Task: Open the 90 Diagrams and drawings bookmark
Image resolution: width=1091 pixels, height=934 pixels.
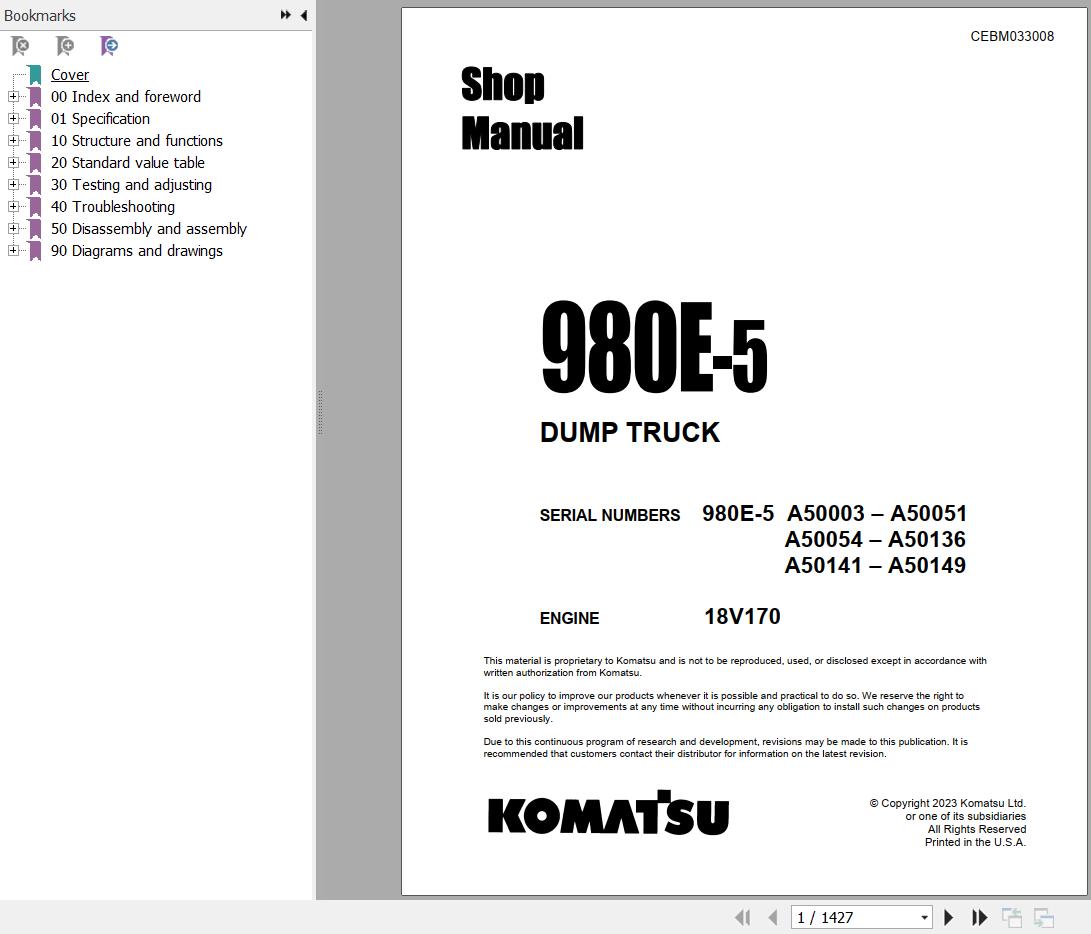Action: [x=137, y=251]
